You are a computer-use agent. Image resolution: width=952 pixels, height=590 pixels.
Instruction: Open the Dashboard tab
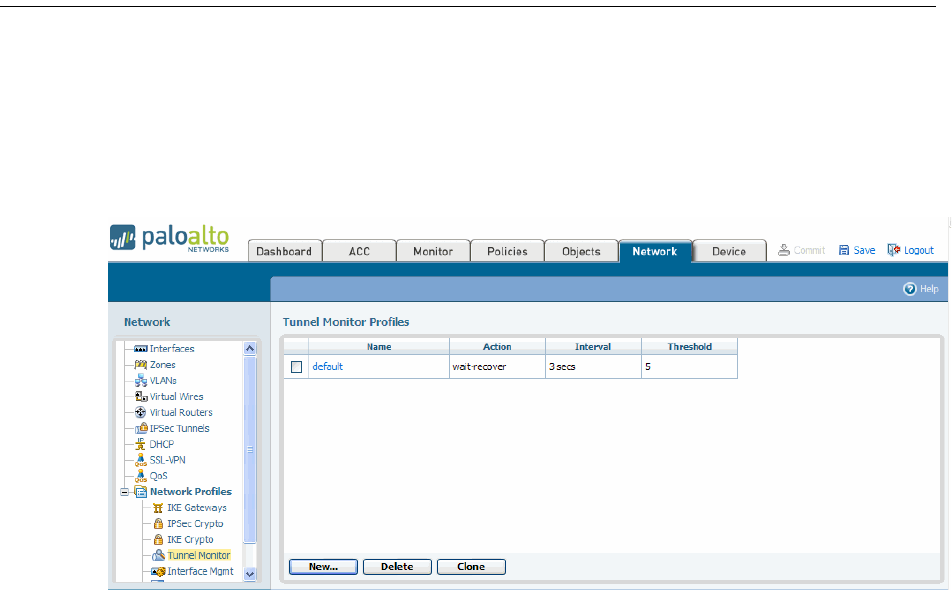point(284,251)
